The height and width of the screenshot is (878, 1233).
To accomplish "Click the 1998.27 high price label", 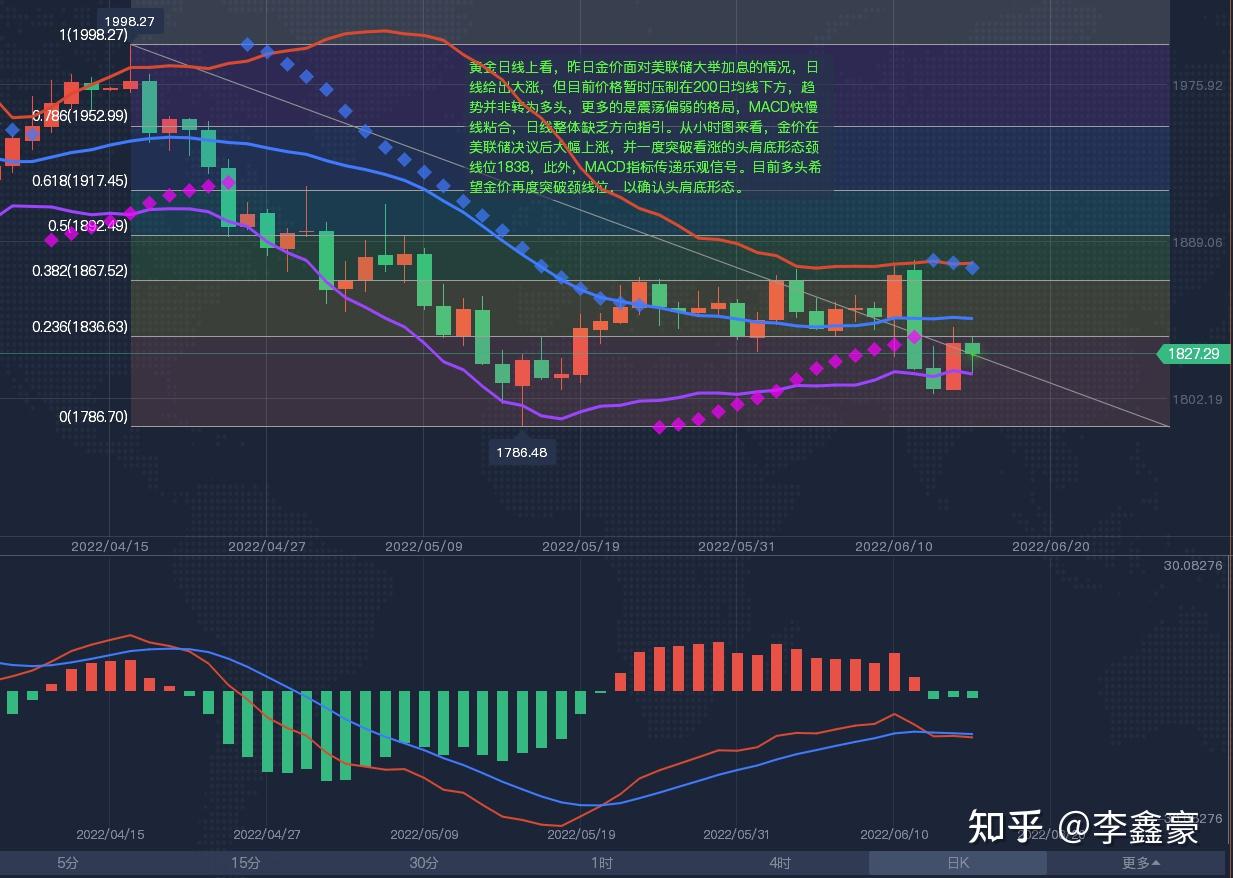I will click(x=130, y=21).
